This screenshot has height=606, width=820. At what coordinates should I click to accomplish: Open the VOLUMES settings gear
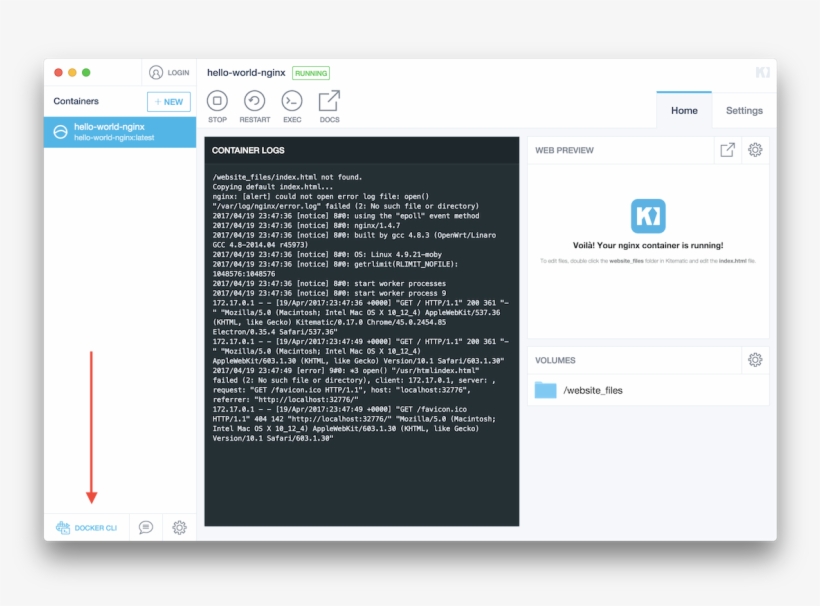pos(755,360)
